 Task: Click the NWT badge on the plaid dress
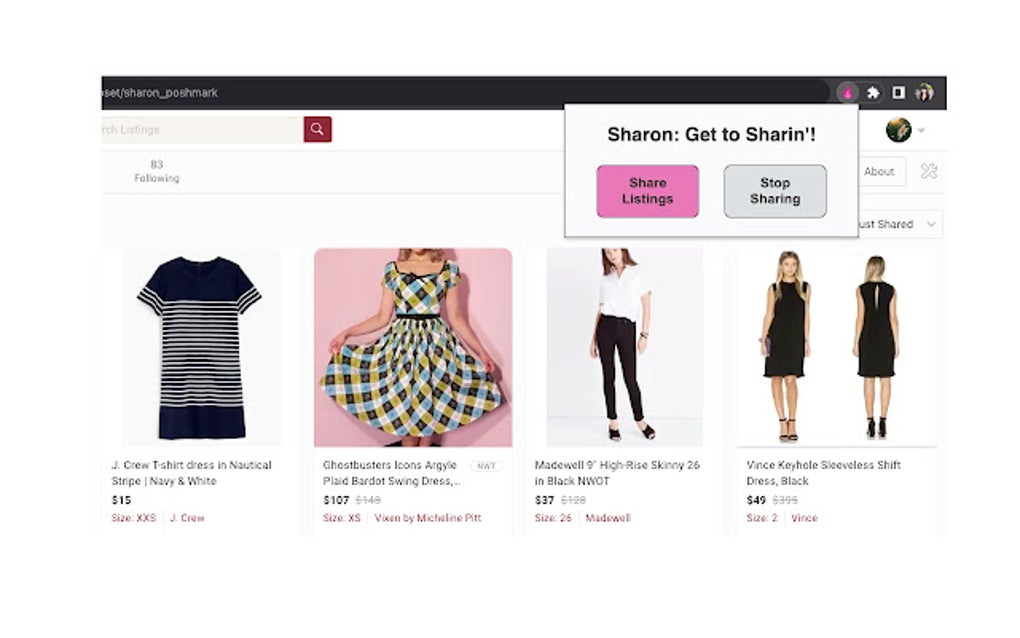pos(487,465)
